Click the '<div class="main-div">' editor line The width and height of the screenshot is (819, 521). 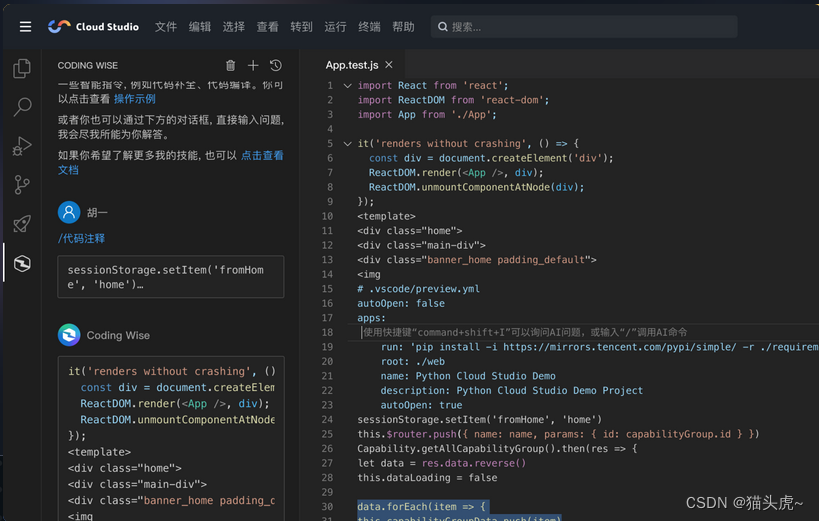[422, 245]
